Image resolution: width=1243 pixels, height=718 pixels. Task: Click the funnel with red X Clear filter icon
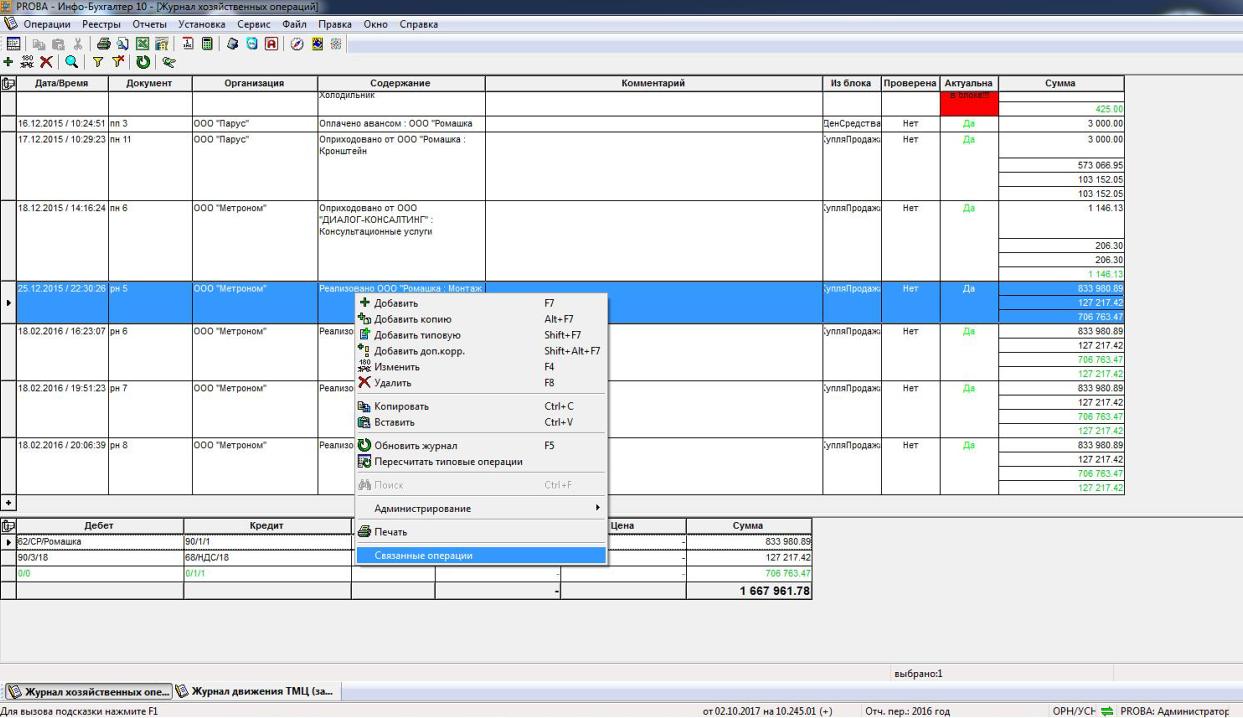117,61
